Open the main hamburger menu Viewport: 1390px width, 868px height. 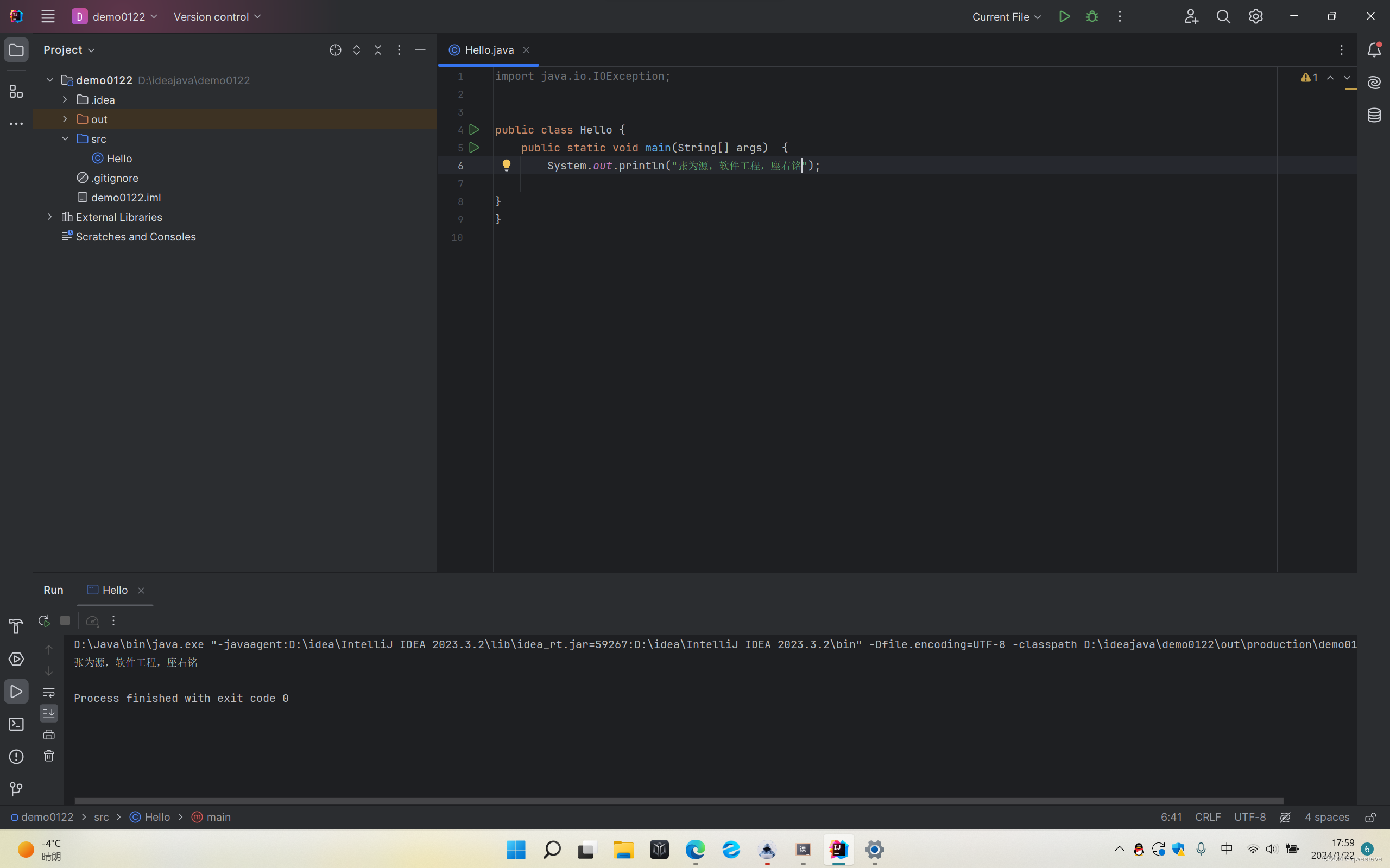point(48,16)
